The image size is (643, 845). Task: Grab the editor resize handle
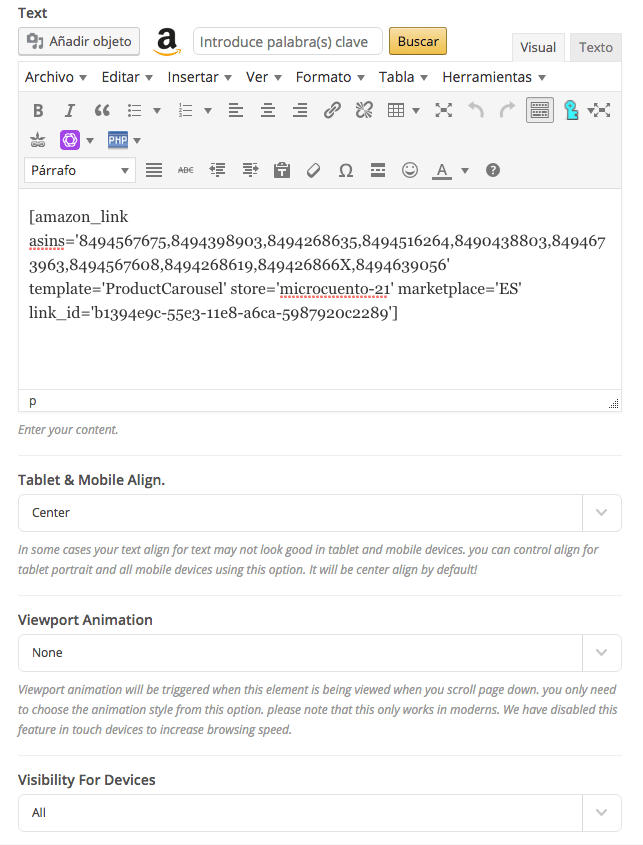click(613, 404)
